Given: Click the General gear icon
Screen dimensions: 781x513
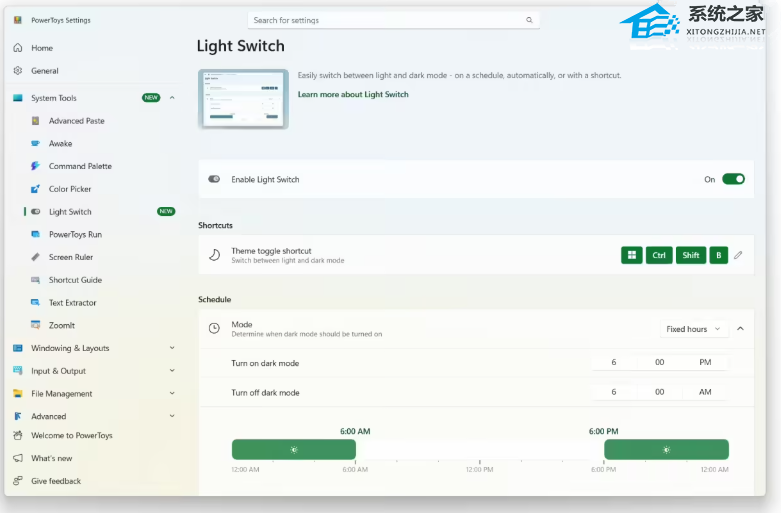Looking at the screenshot, I should (x=18, y=71).
